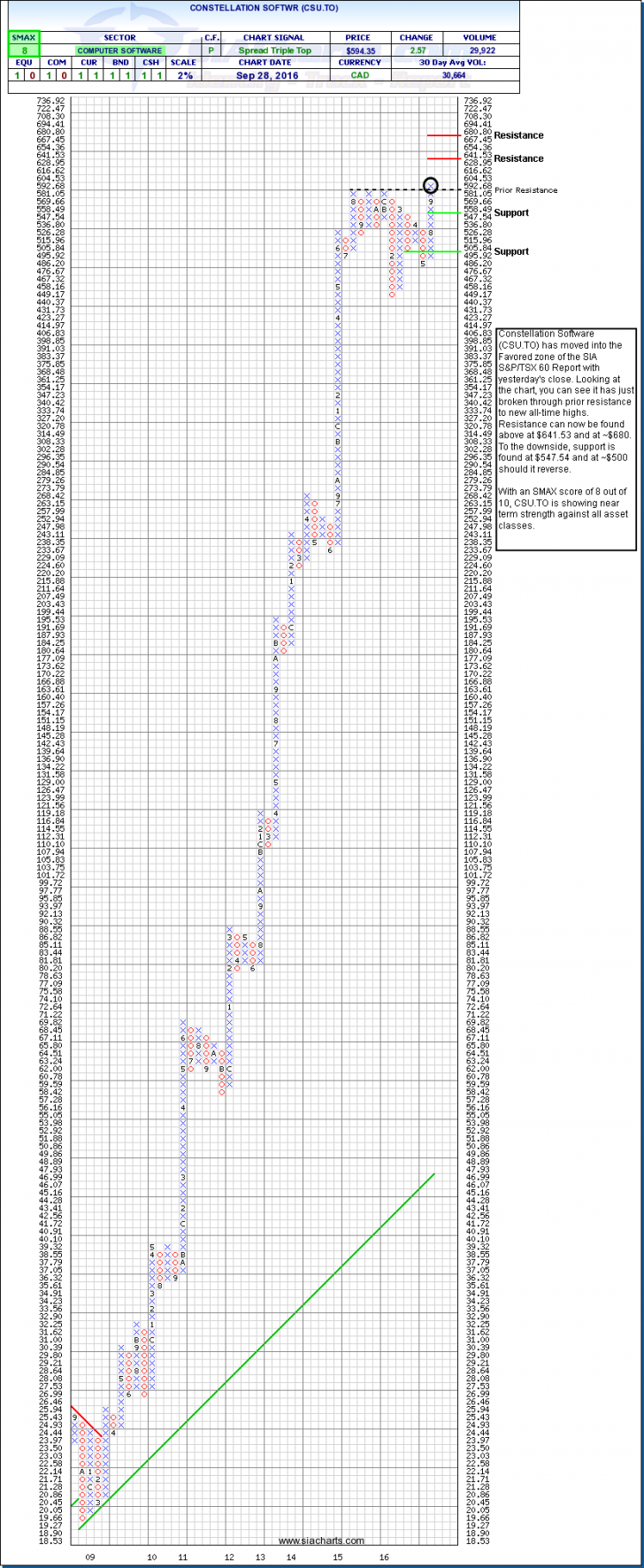Image resolution: width=644 pixels, height=1568 pixels.
Task: Click the CAD currency cell
Action: 357,75
